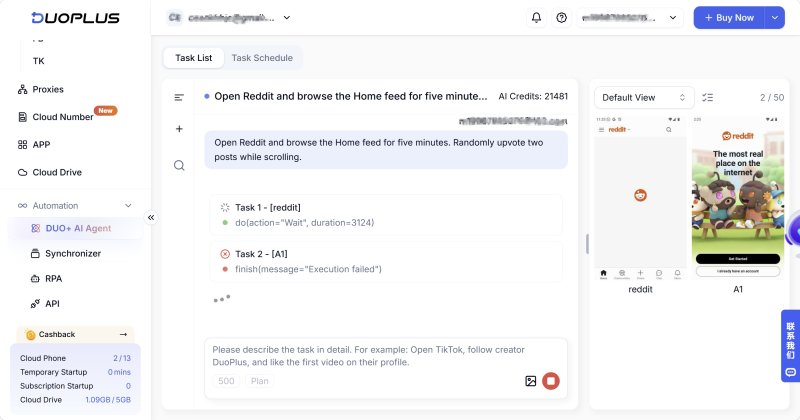The width and height of the screenshot is (800, 420).
Task: Click the 2 / 50 device counter
Action: [x=772, y=97]
